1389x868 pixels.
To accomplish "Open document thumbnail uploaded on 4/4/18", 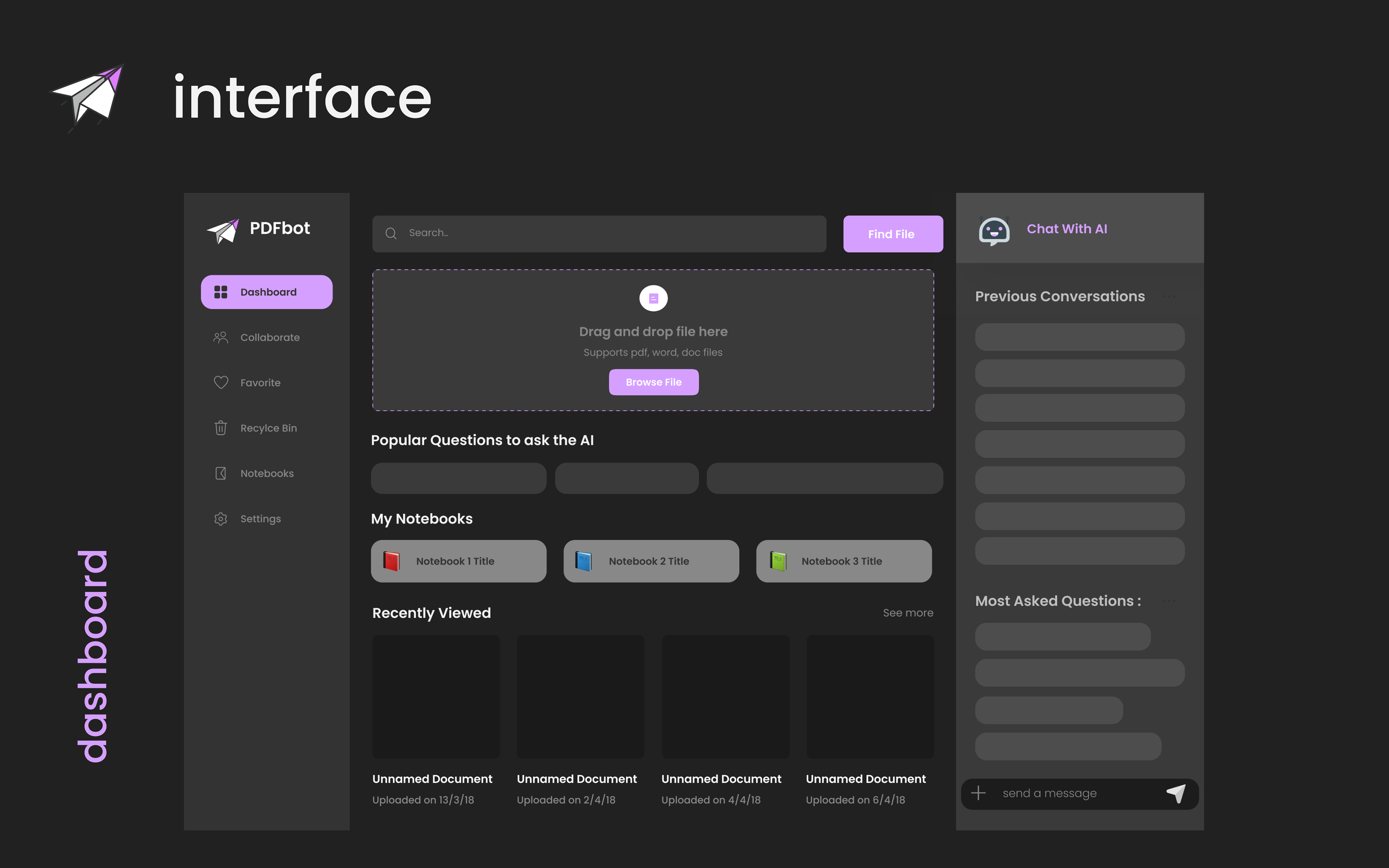I will tap(726, 696).
